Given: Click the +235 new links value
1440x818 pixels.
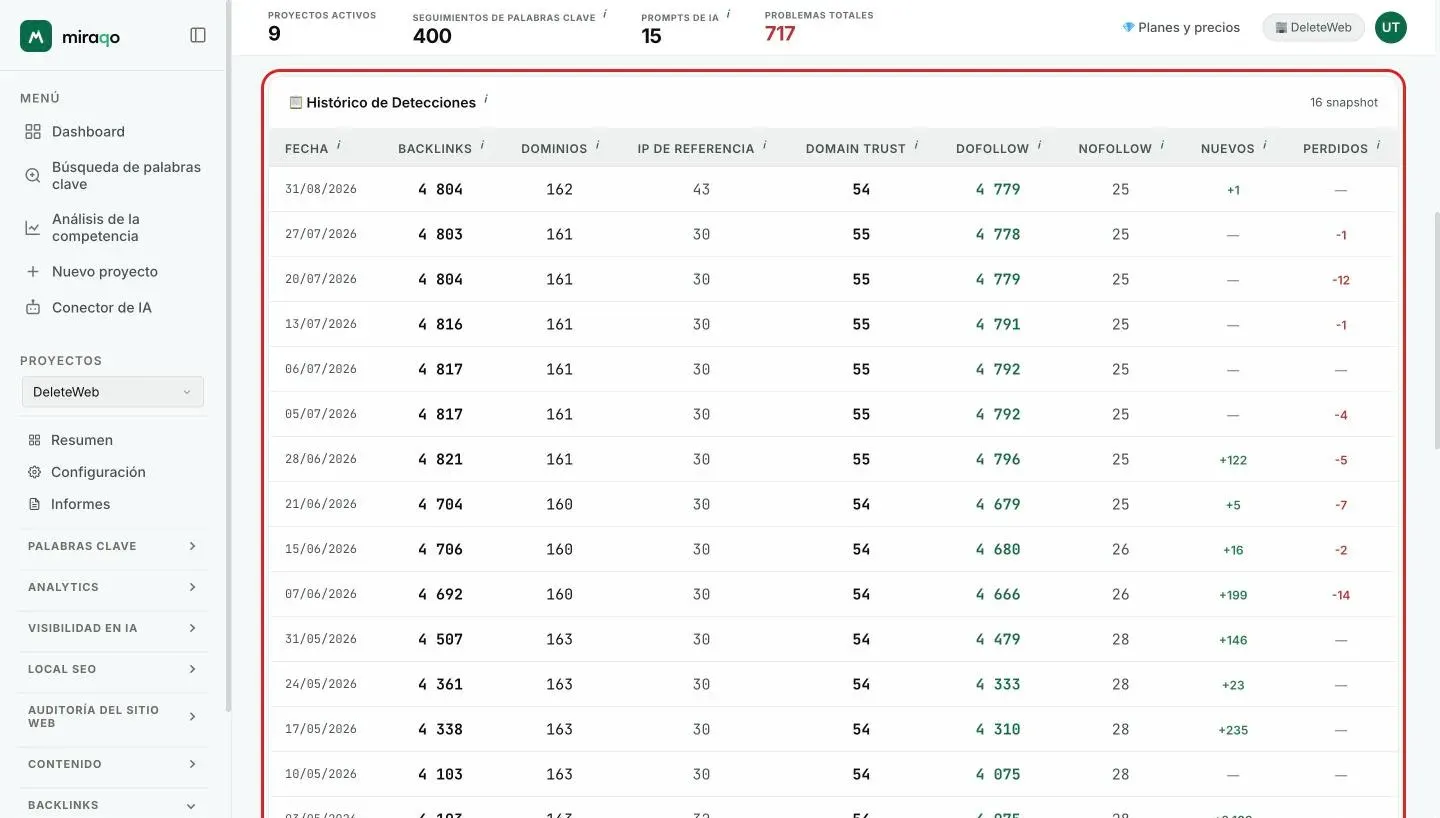Looking at the screenshot, I should tap(1233, 730).
